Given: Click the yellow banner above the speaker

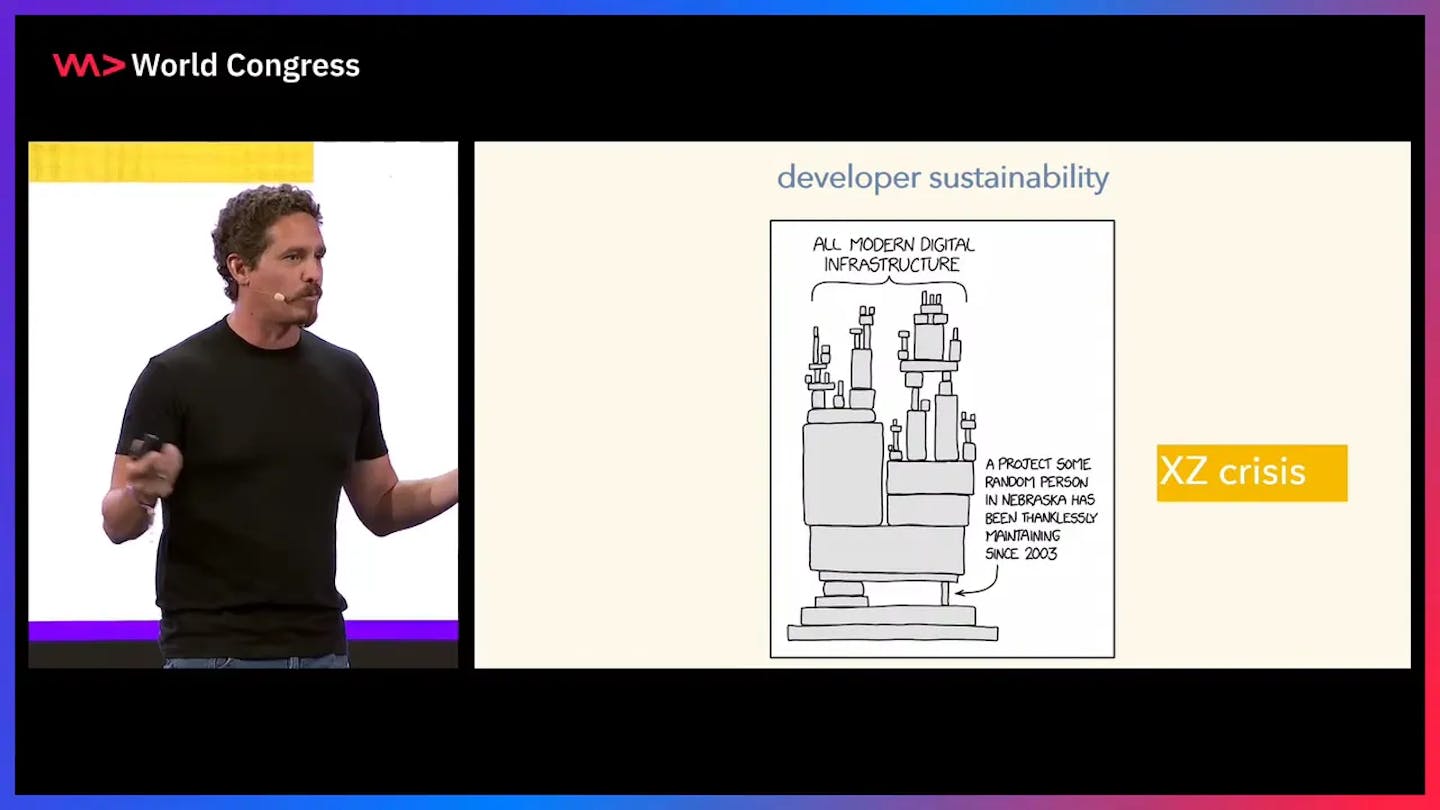Looking at the screenshot, I should (171, 162).
